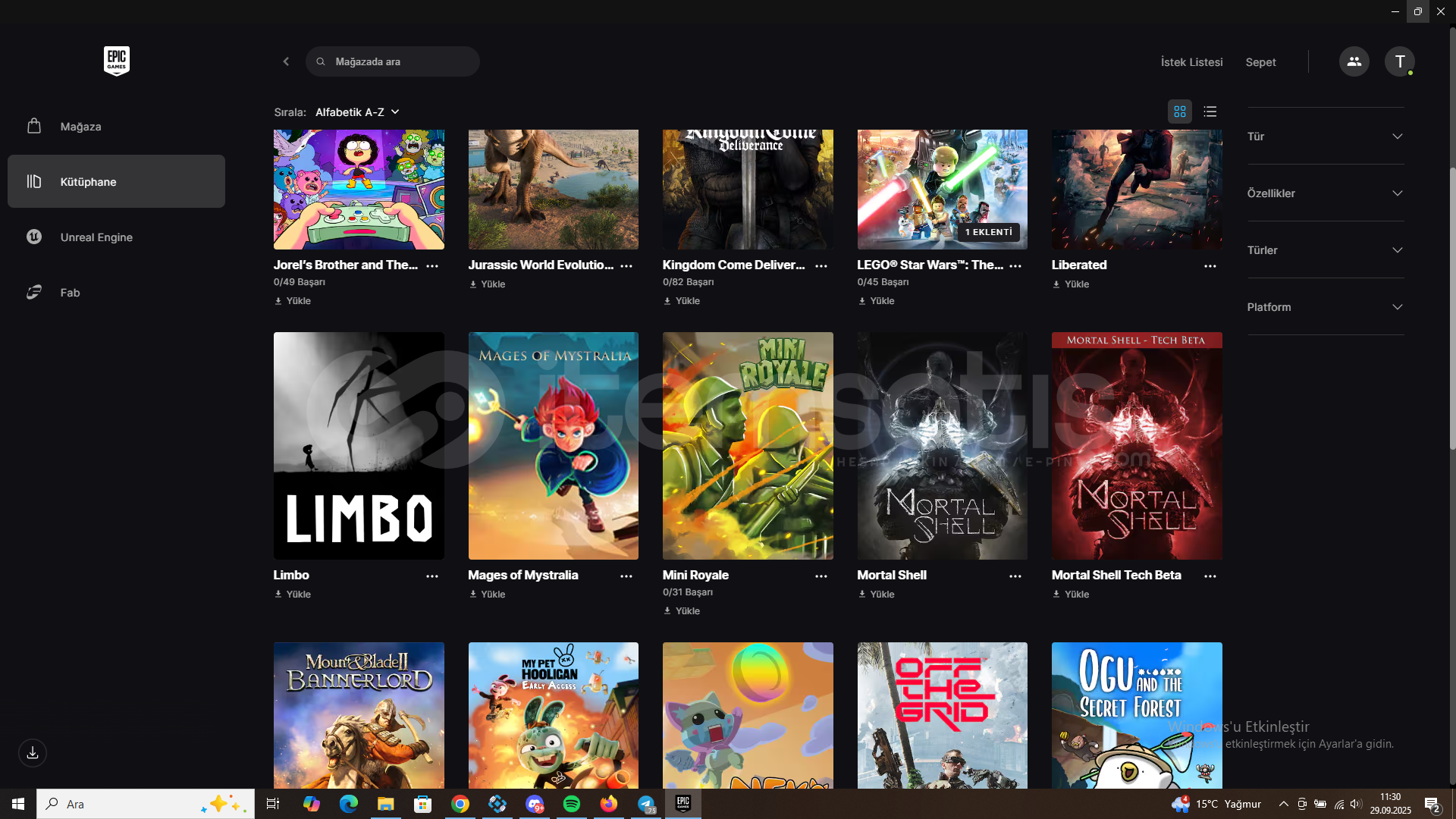Expand the Türler filter

point(1326,250)
